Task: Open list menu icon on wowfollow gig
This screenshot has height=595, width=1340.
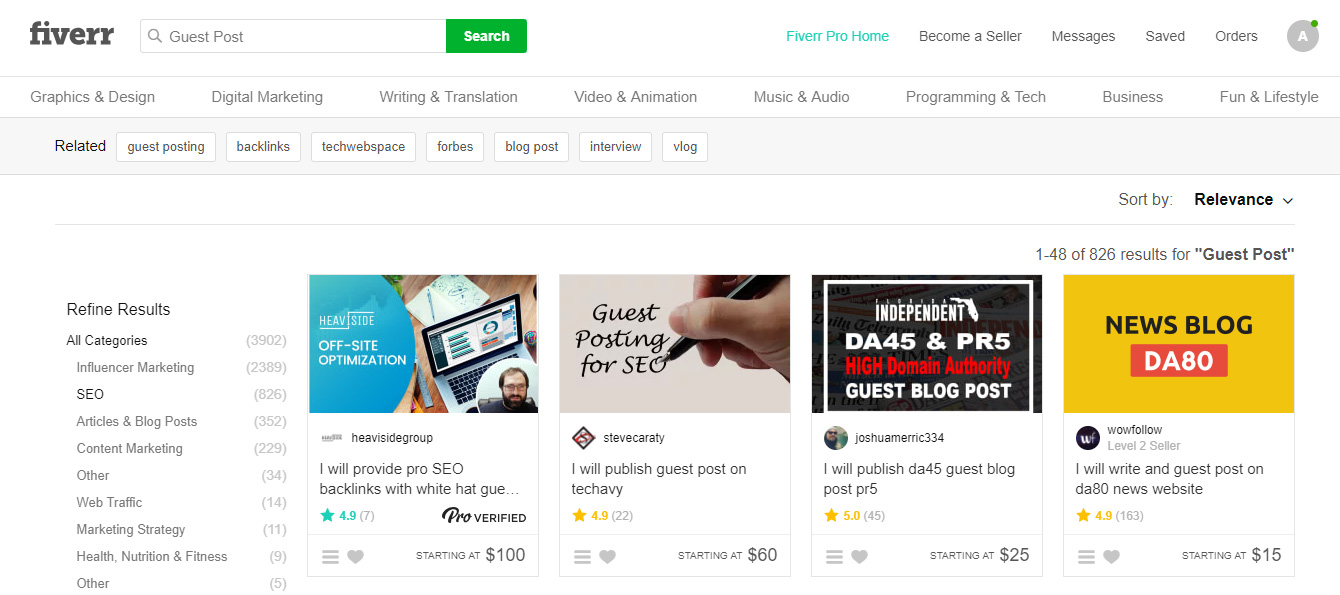Action: [1086, 557]
